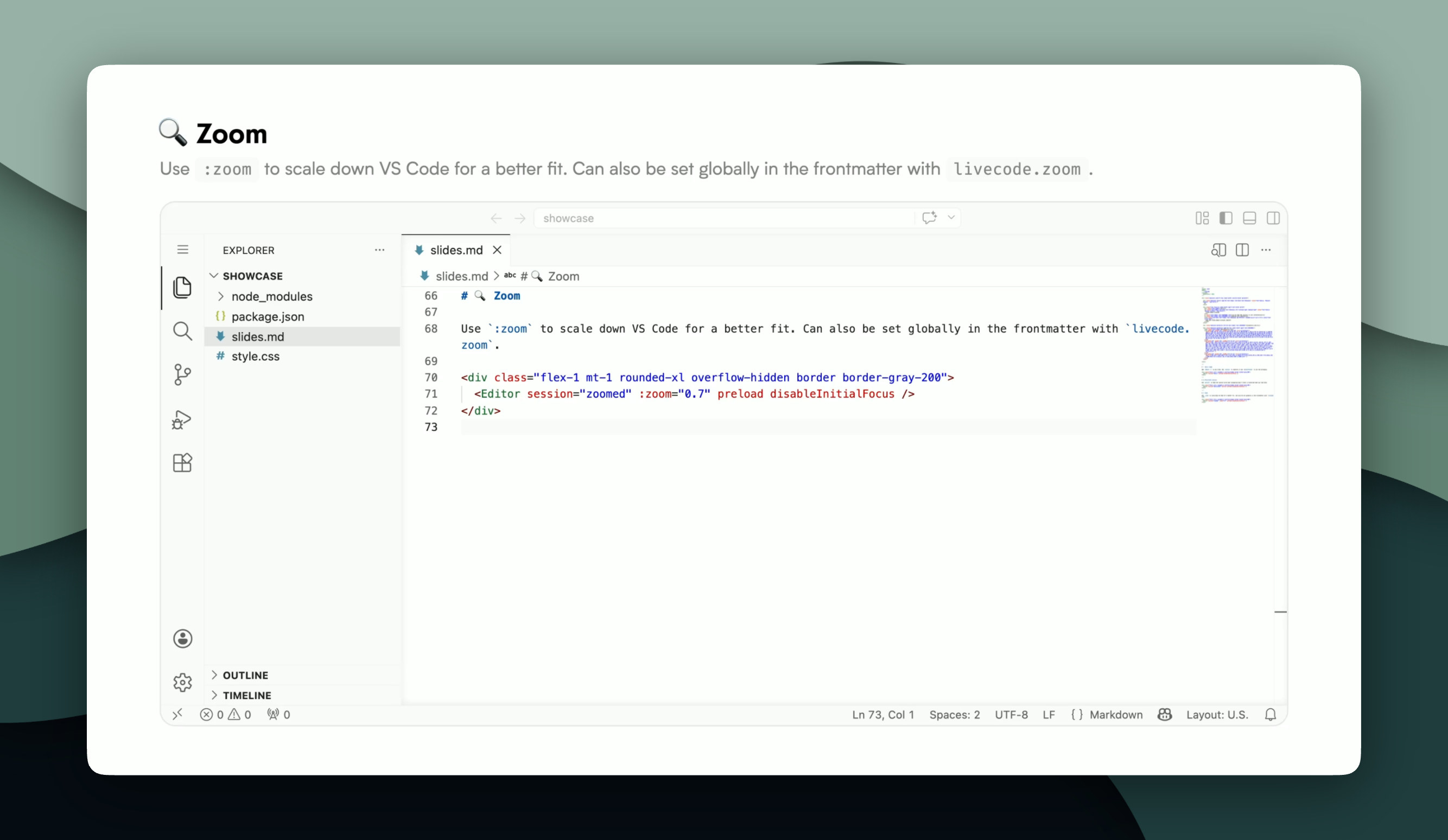The height and width of the screenshot is (840, 1448).
Task: Click the Accounts icon
Action: coord(182,638)
